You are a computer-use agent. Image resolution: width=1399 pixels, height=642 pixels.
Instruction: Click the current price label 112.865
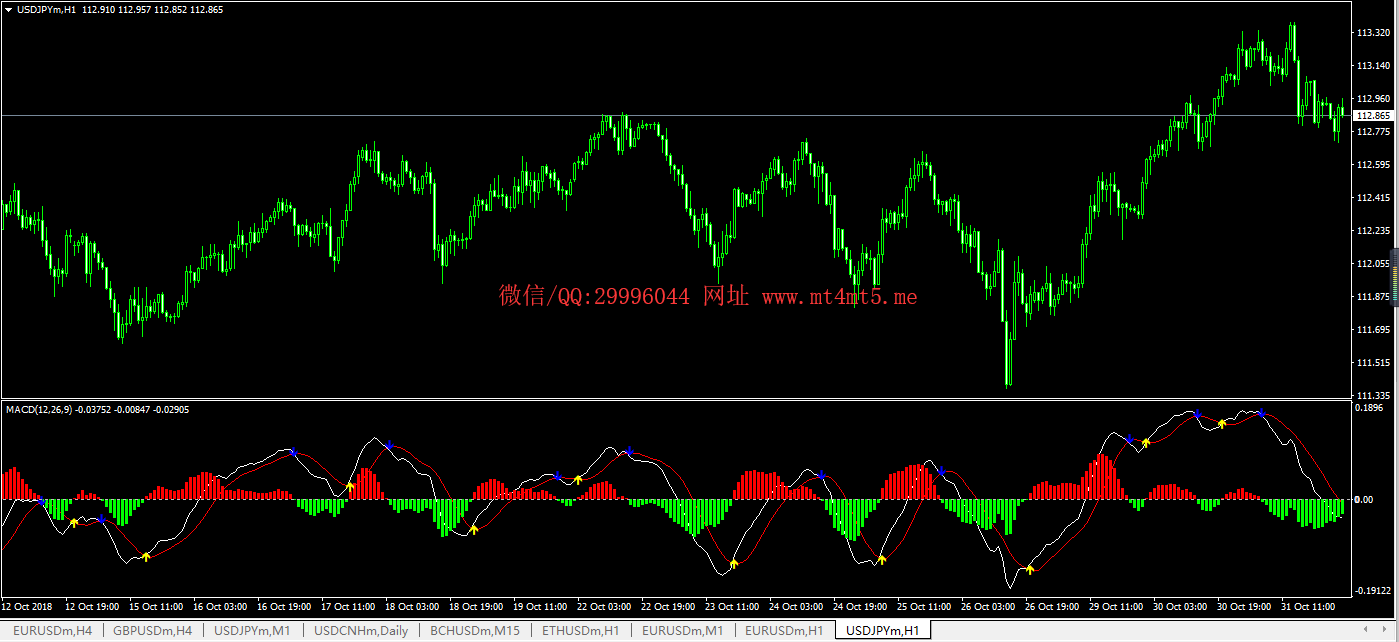tap(1372, 116)
